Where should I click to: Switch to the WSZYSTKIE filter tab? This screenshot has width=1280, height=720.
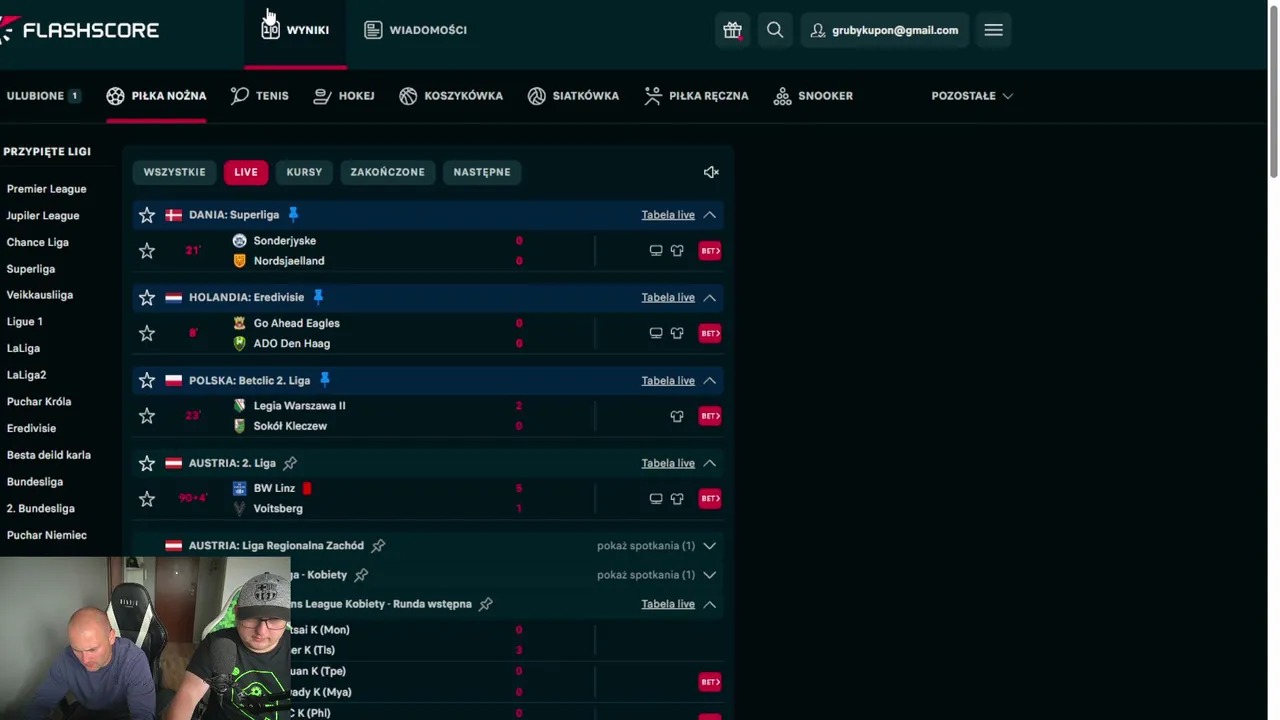174,172
